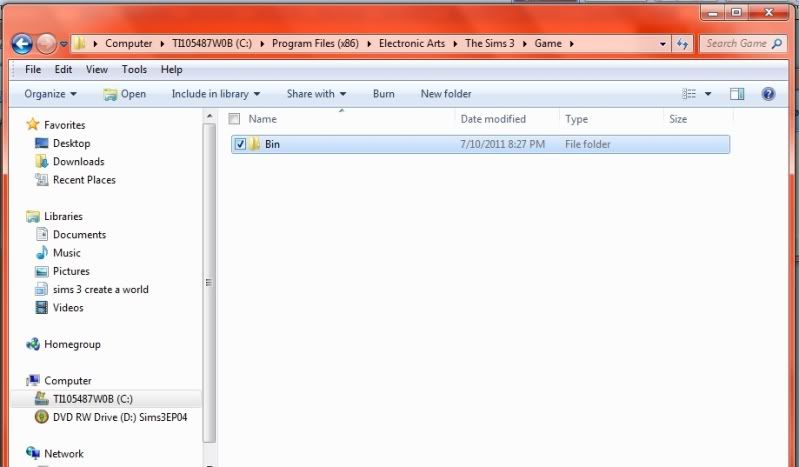Click the Favorites star icon
Screen dimensions: 799x467
33,124
